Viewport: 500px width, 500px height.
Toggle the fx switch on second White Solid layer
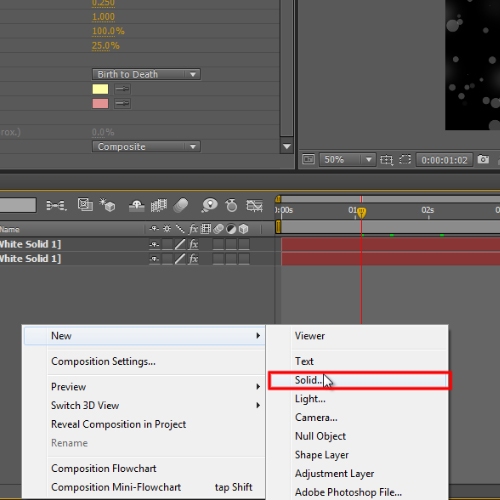point(193,259)
